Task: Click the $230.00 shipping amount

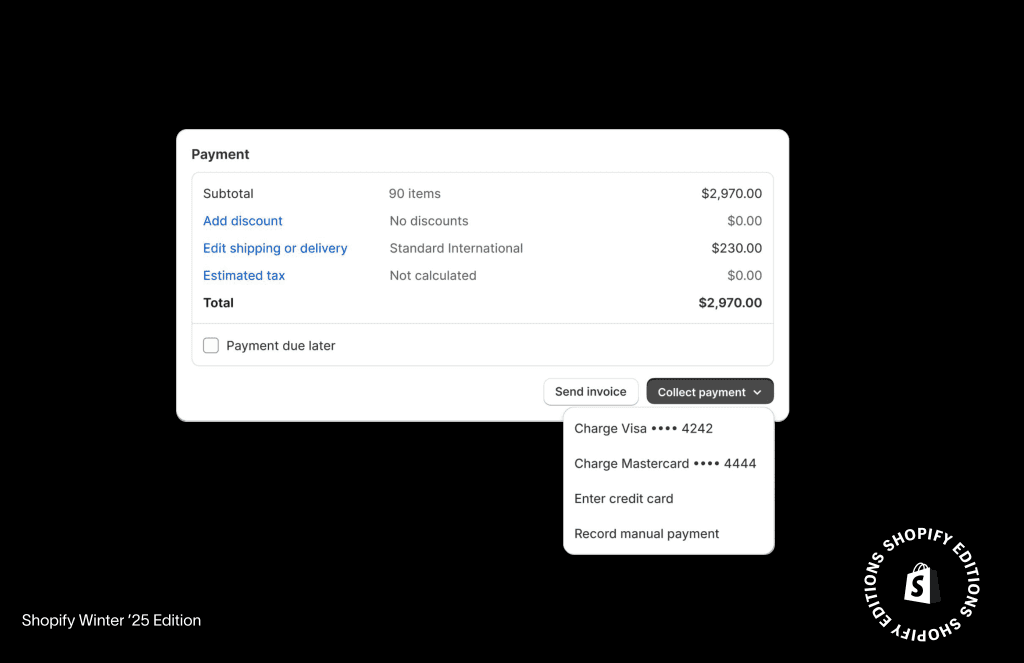Action: pyautogui.click(x=737, y=248)
